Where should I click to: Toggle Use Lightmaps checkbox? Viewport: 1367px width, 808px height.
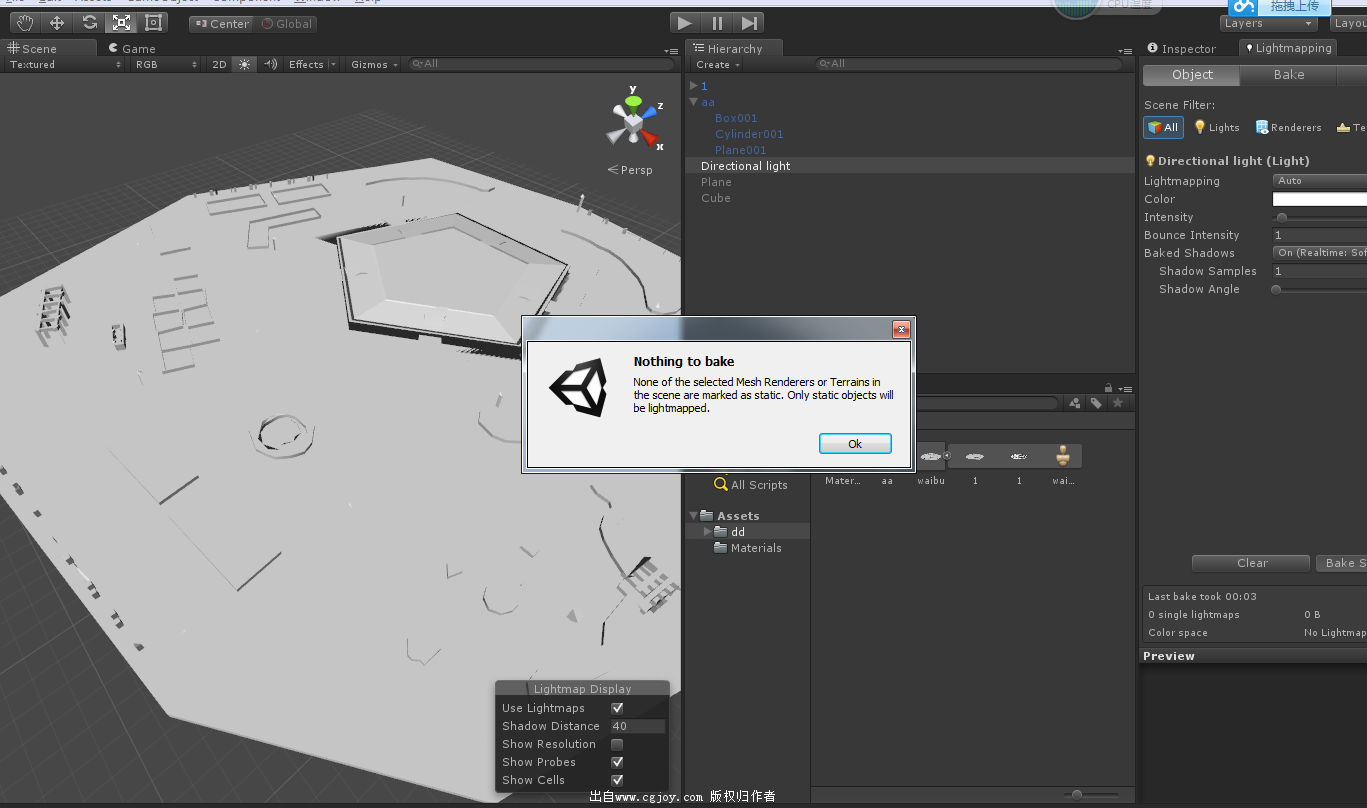[617, 708]
